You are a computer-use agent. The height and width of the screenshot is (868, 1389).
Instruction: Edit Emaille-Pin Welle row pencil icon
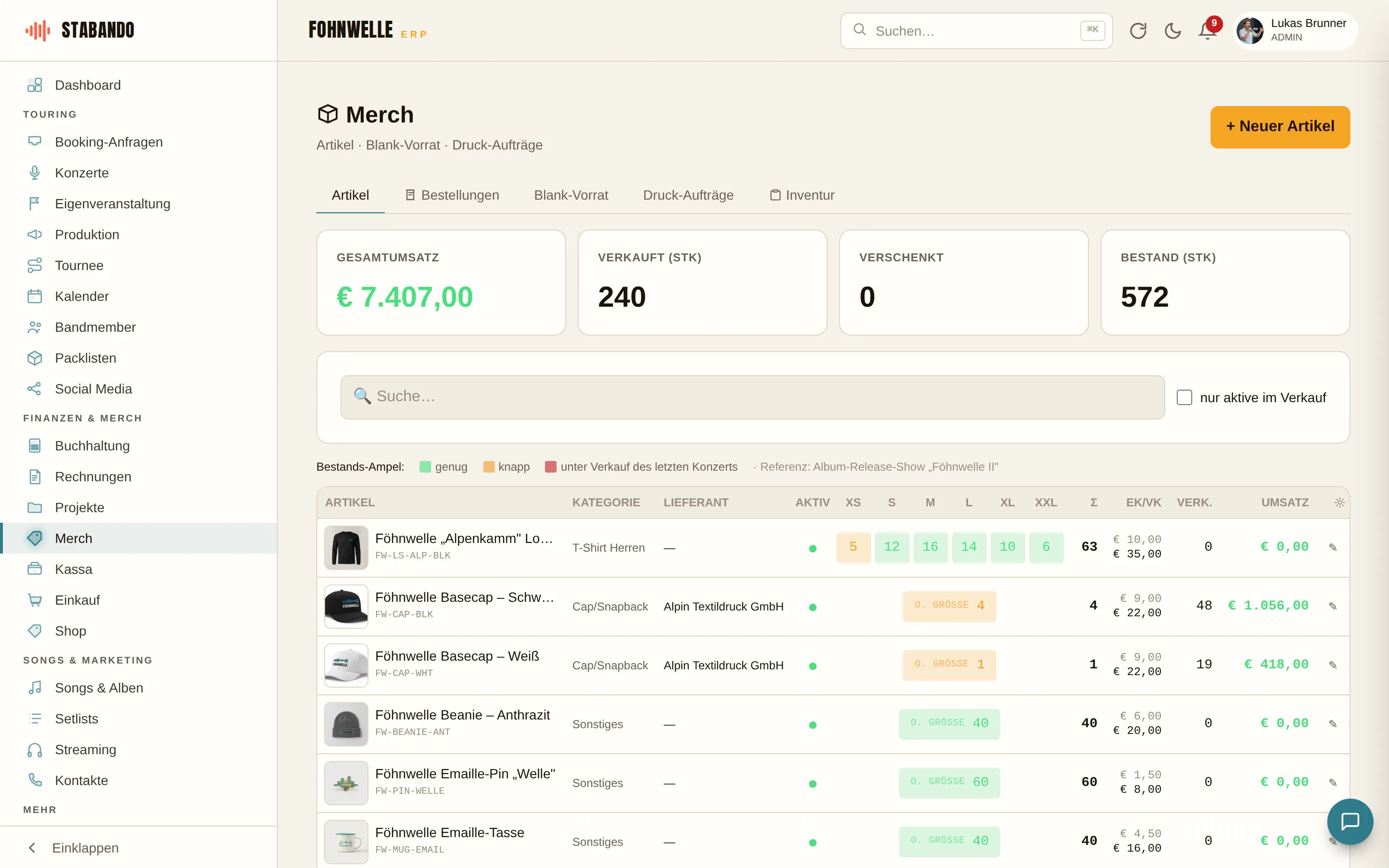1333,783
